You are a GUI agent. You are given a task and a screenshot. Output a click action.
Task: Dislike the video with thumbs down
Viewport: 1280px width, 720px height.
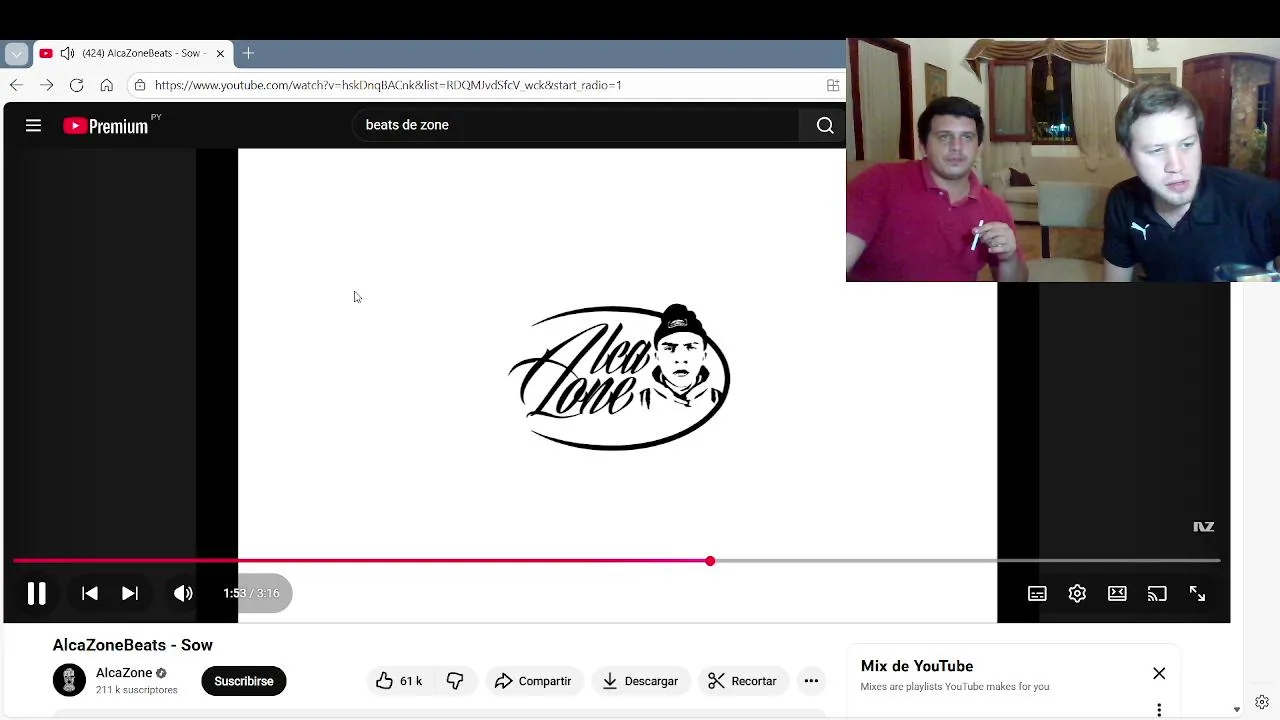coord(455,681)
